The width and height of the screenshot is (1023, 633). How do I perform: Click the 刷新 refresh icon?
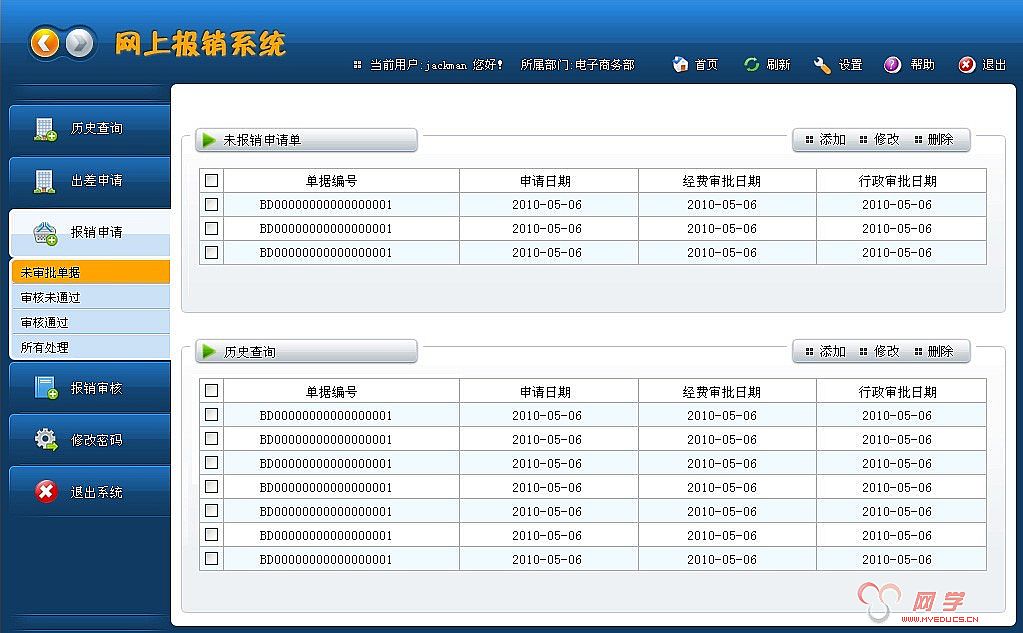tap(752, 64)
